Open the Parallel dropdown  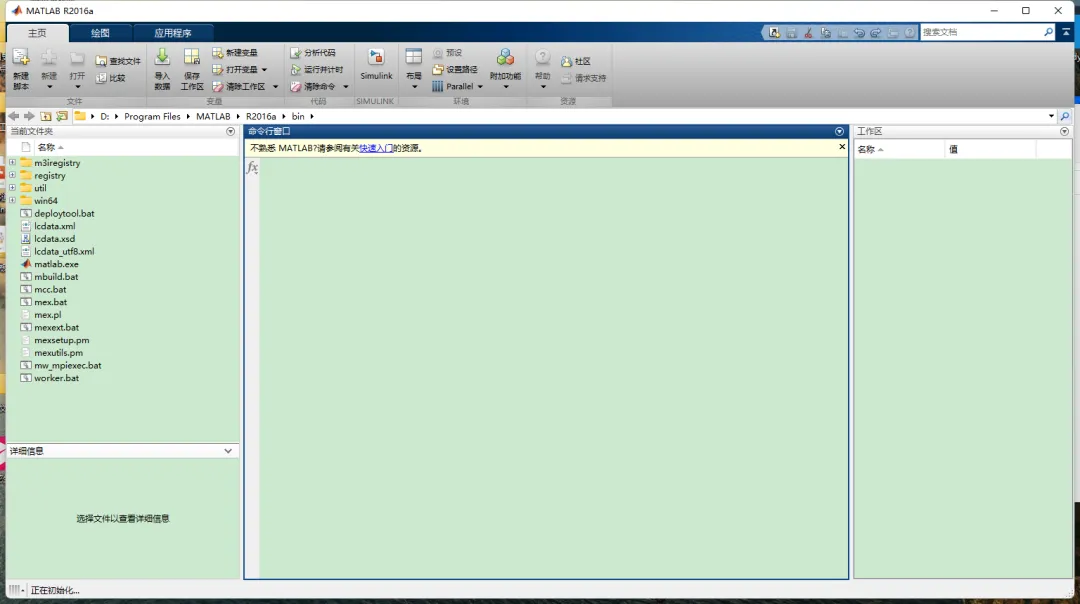coord(480,87)
